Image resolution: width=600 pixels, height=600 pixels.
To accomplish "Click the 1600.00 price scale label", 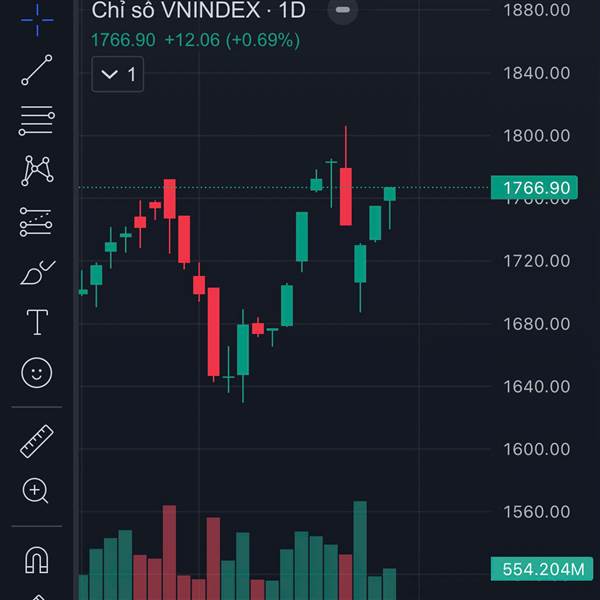I will point(536,449).
